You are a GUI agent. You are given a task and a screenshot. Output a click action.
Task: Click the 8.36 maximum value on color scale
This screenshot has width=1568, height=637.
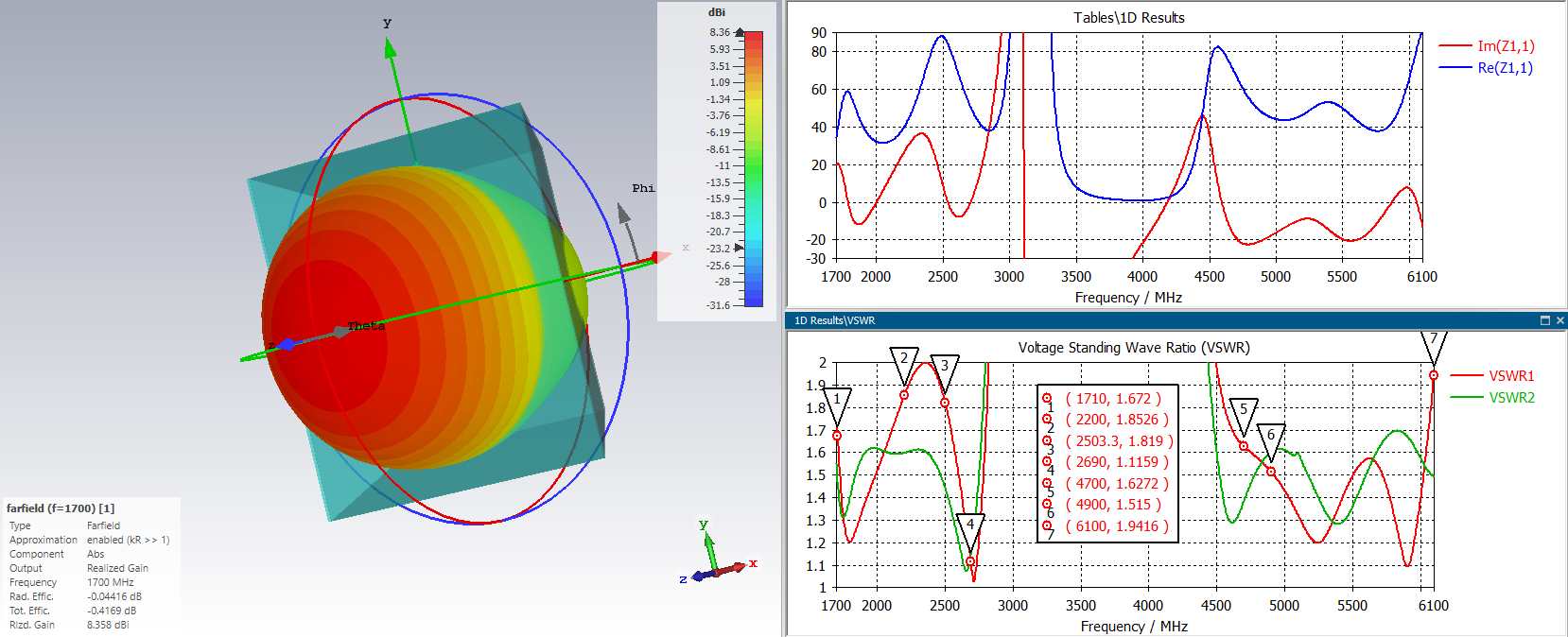(720, 32)
